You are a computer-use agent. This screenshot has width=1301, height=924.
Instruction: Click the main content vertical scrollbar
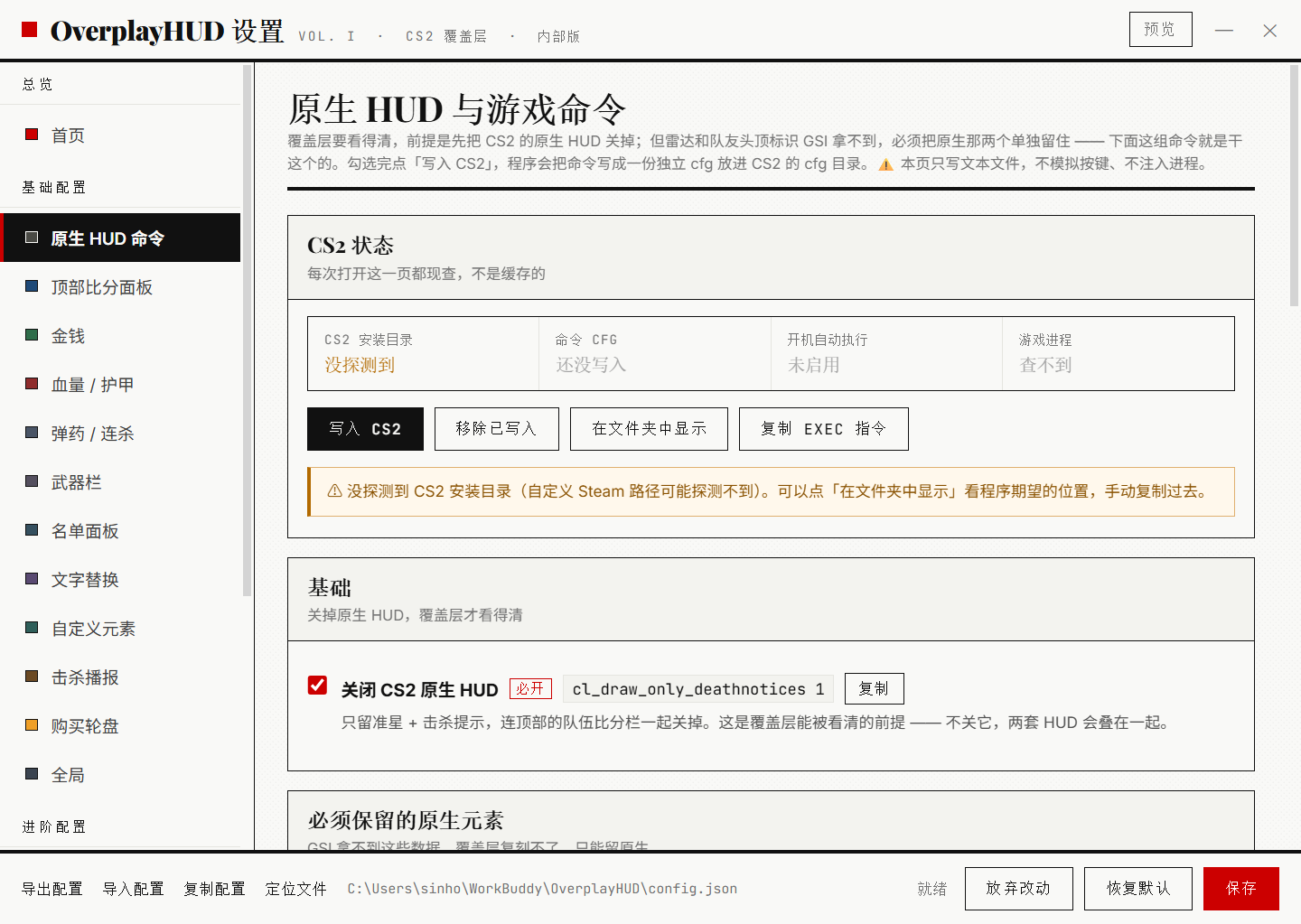coord(1294,185)
